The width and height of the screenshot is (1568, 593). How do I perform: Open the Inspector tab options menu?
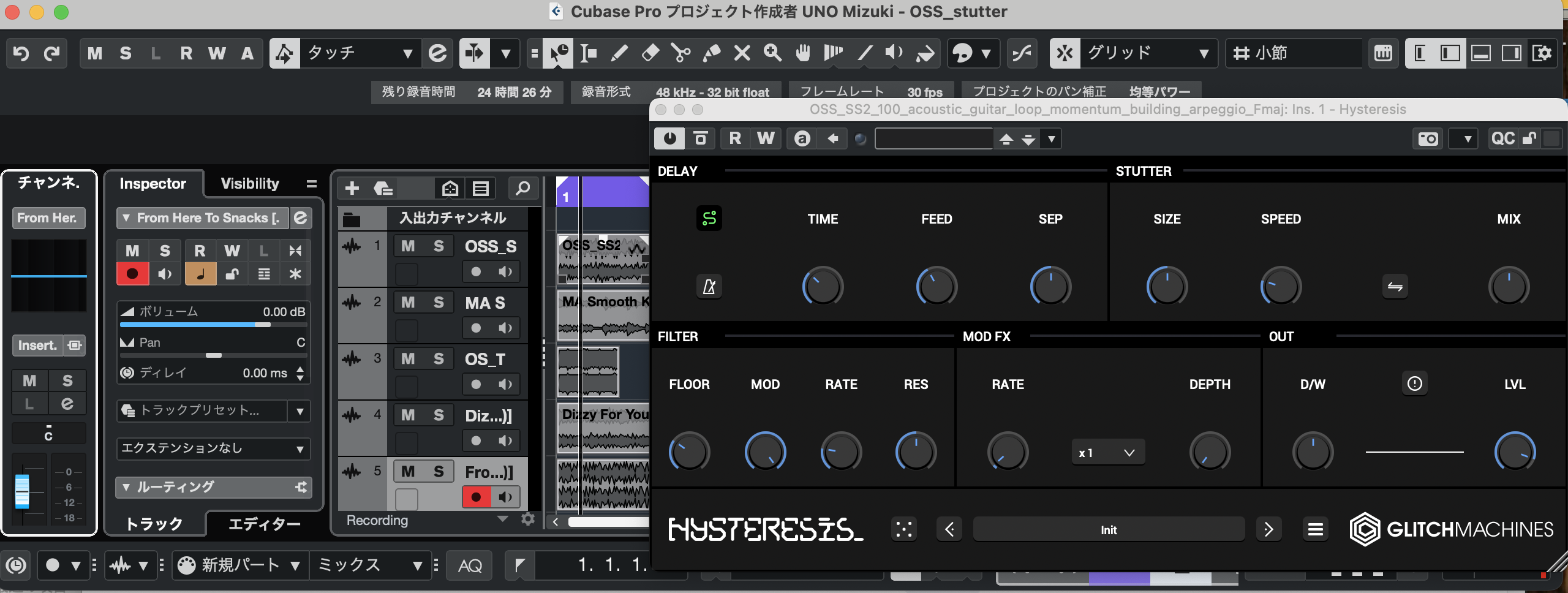[312, 184]
